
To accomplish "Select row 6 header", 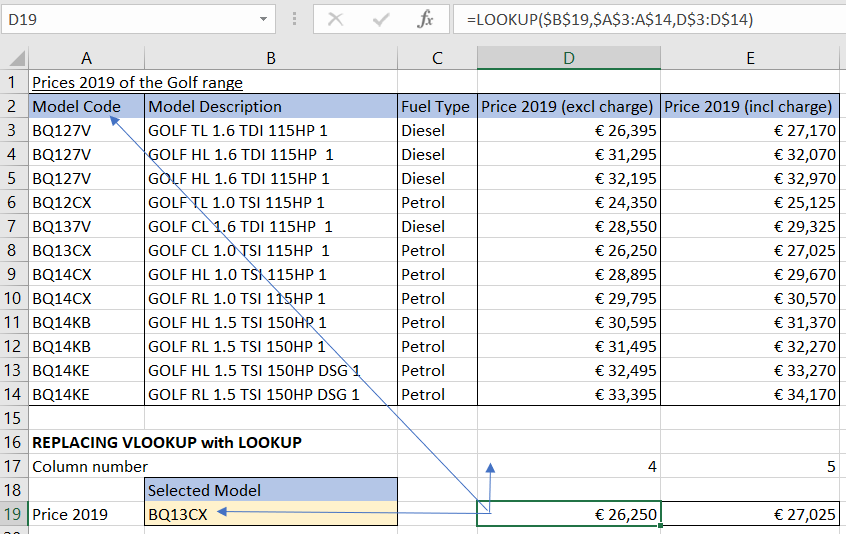I will pyautogui.click(x=13, y=202).
